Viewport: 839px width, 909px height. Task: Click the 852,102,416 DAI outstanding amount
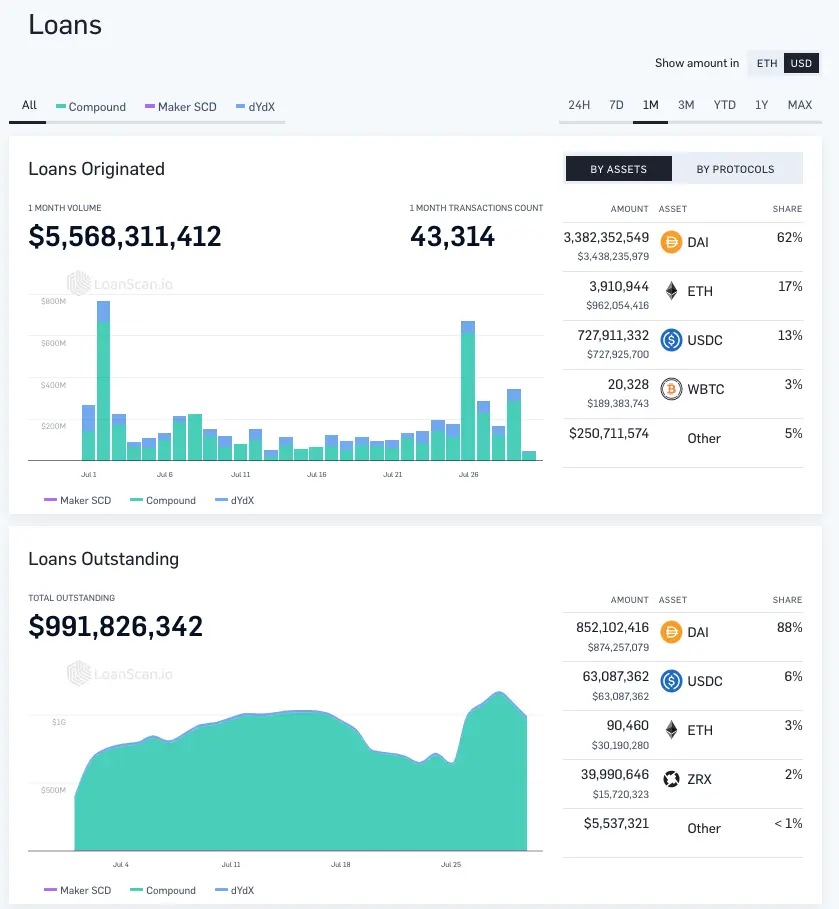tap(612, 628)
